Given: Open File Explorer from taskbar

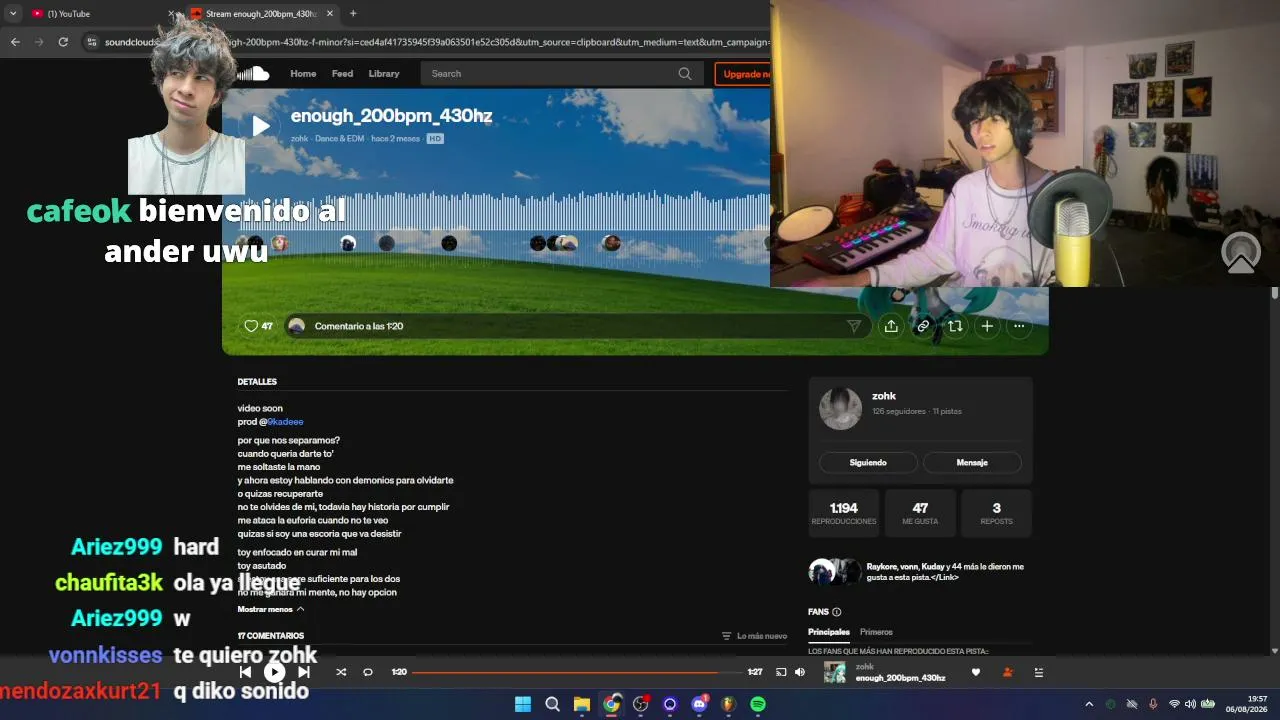Looking at the screenshot, I should click(x=581, y=704).
